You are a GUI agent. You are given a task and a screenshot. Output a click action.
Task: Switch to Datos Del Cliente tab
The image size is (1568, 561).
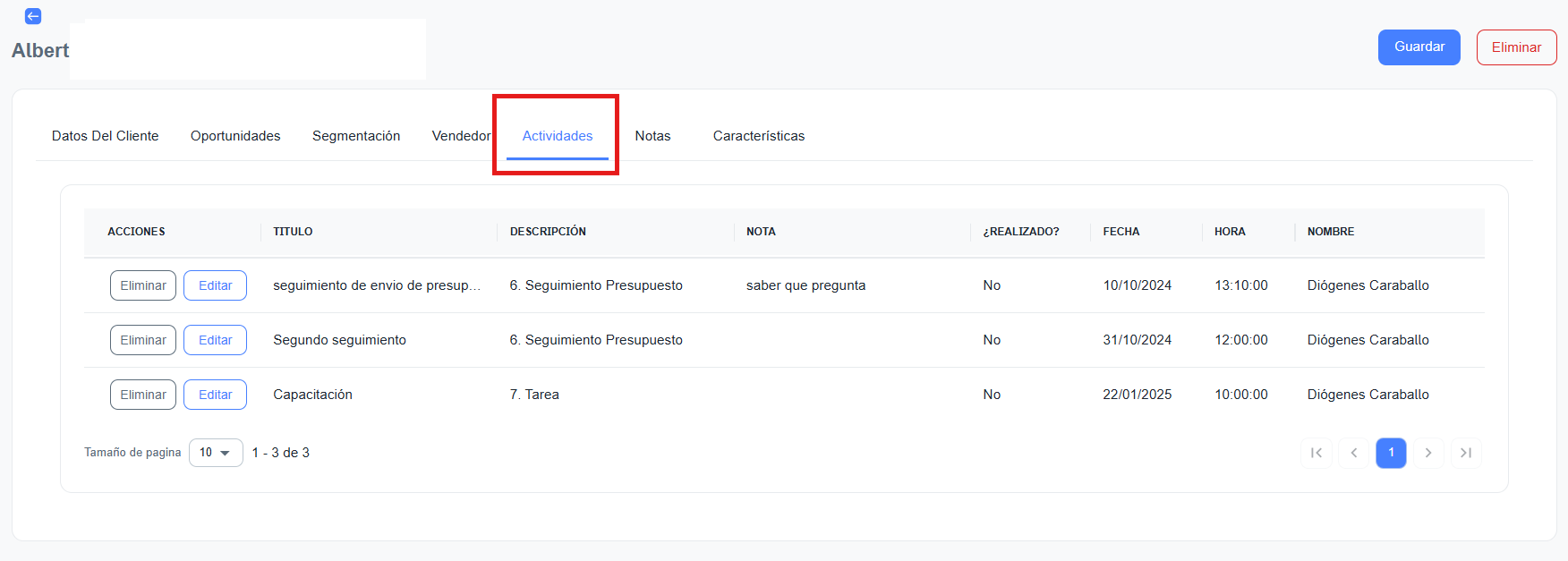pyautogui.click(x=105, y=136)
